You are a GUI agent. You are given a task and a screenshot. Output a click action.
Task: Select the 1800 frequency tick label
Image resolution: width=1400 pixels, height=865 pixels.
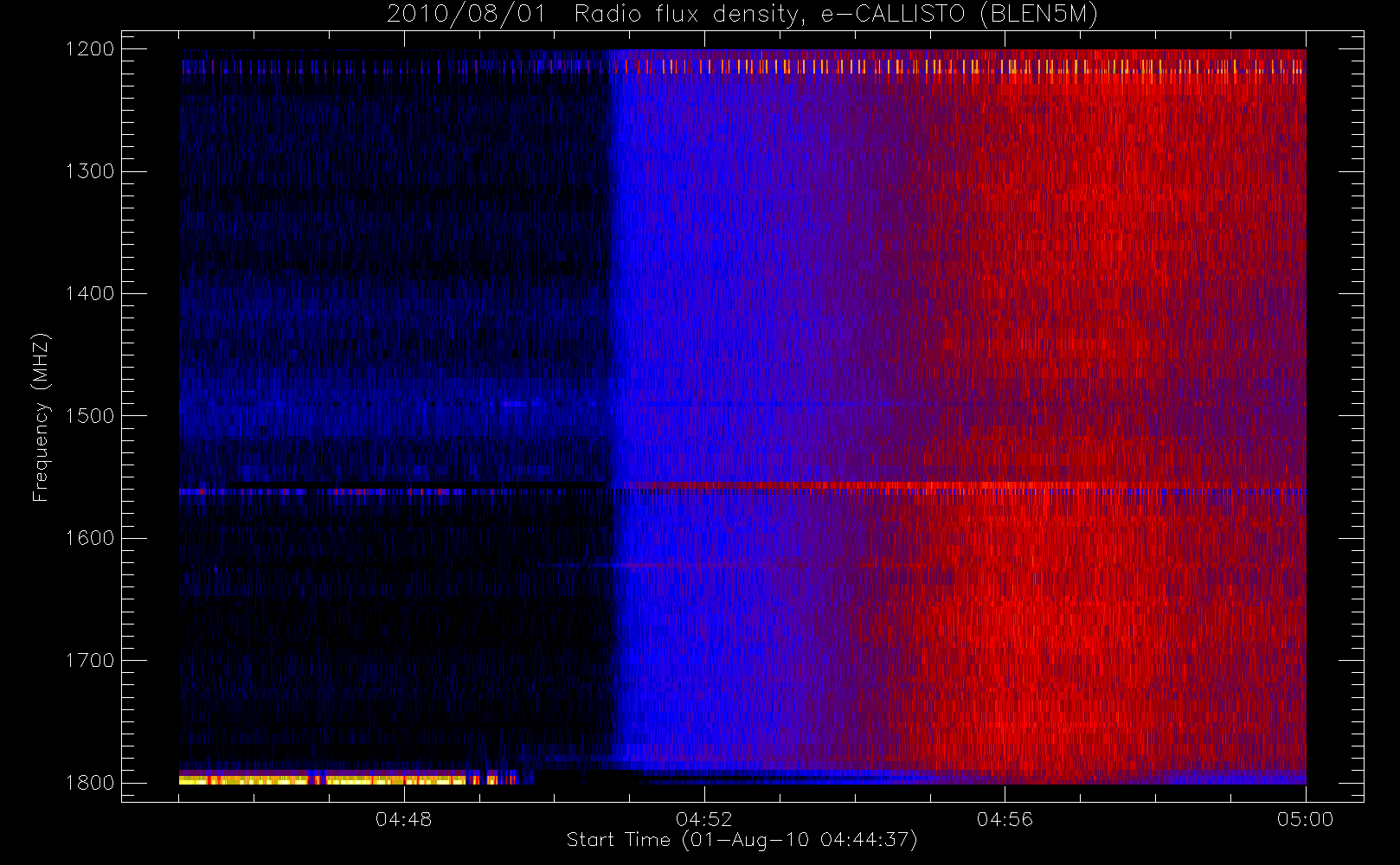pos(90,783)
